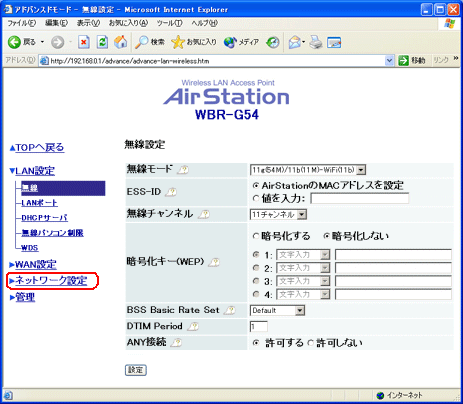Select AirStationのMACアドレスを設定 radio button
463x404 pixels.
coord(256,185)
